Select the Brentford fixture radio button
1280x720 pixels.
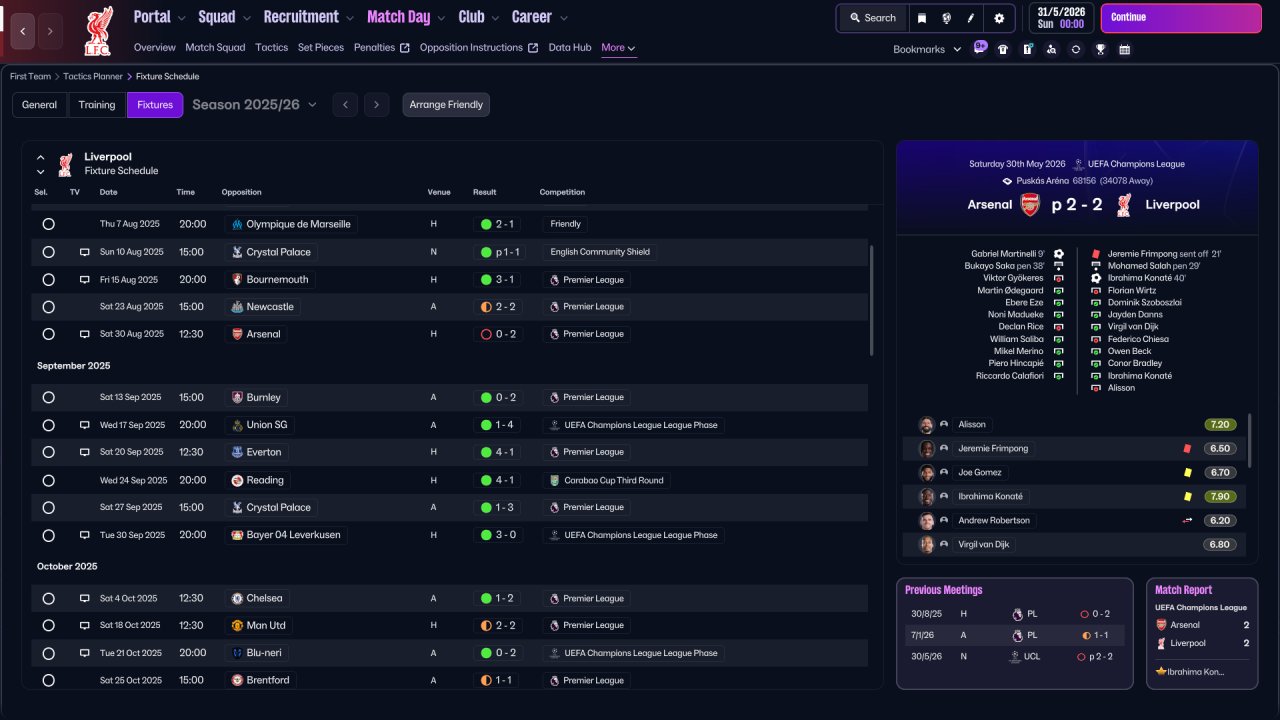pyautogui.click(x=48, y=680)
